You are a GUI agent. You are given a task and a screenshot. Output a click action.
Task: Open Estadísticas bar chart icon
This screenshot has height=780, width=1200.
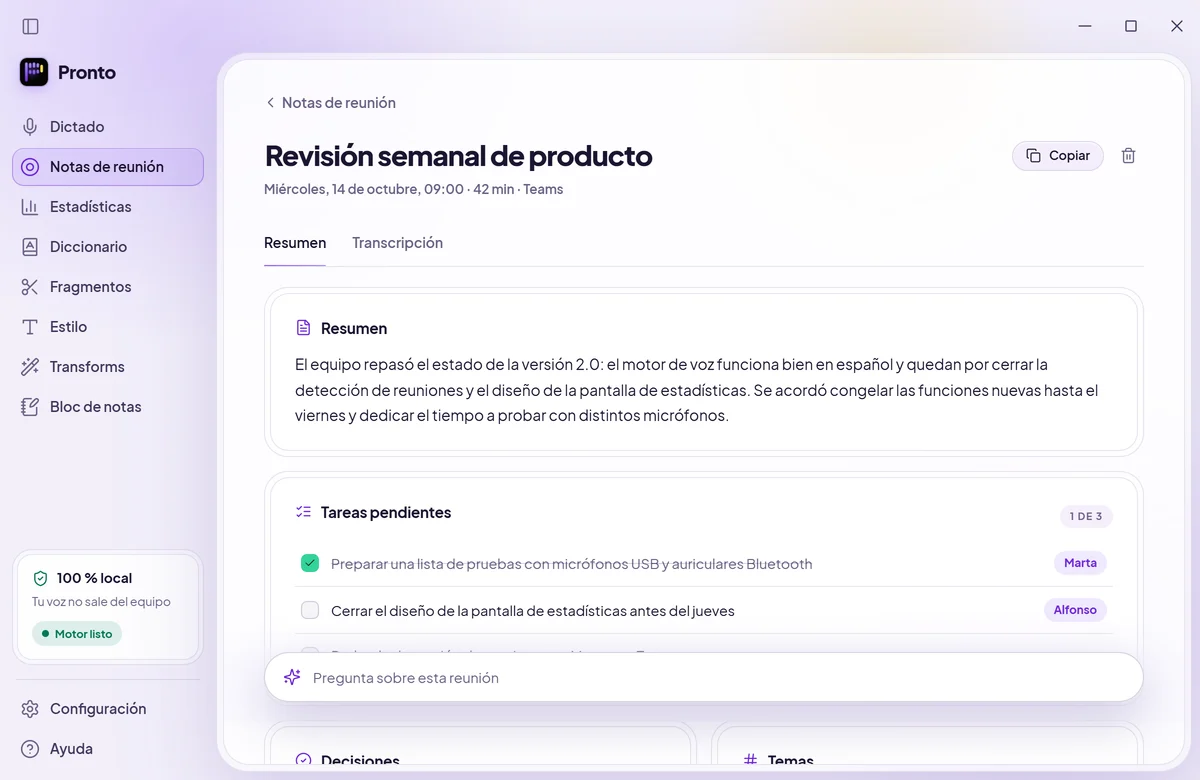pos(30,207)
